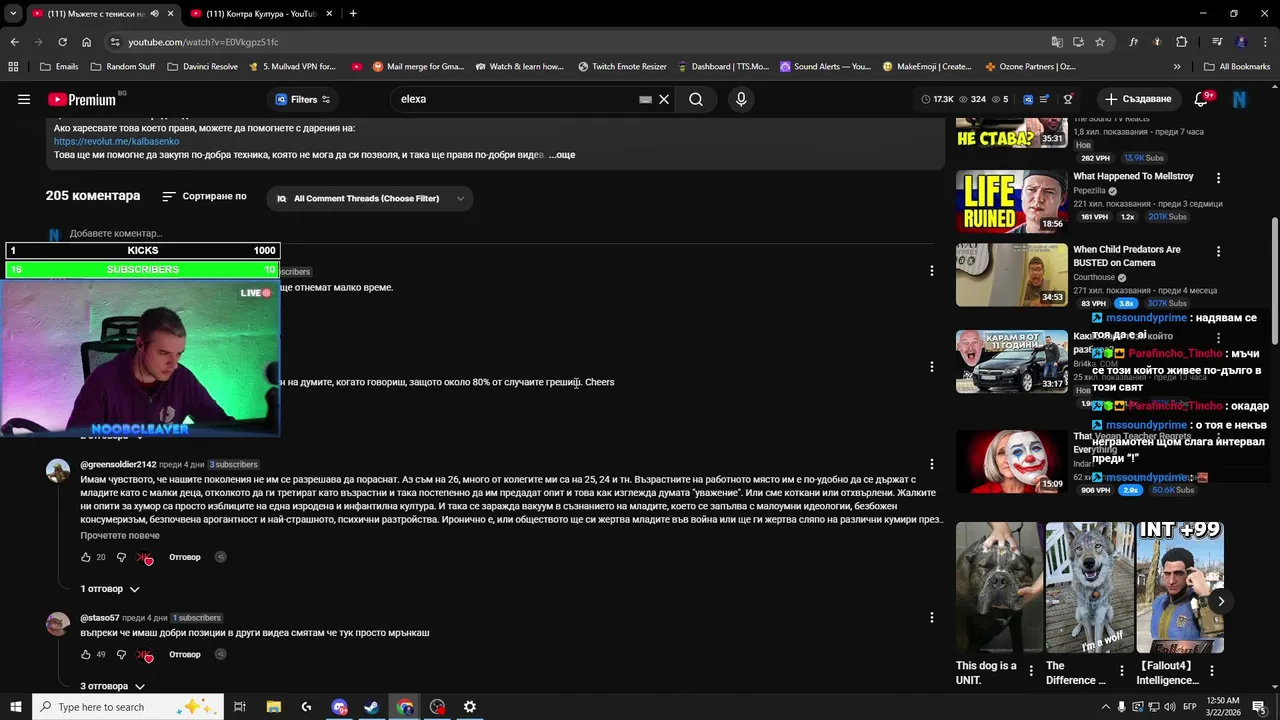The height and width of the screenshot is (720, 1280).
Task: Click the magnifier search button
Action: click(696, 99)
